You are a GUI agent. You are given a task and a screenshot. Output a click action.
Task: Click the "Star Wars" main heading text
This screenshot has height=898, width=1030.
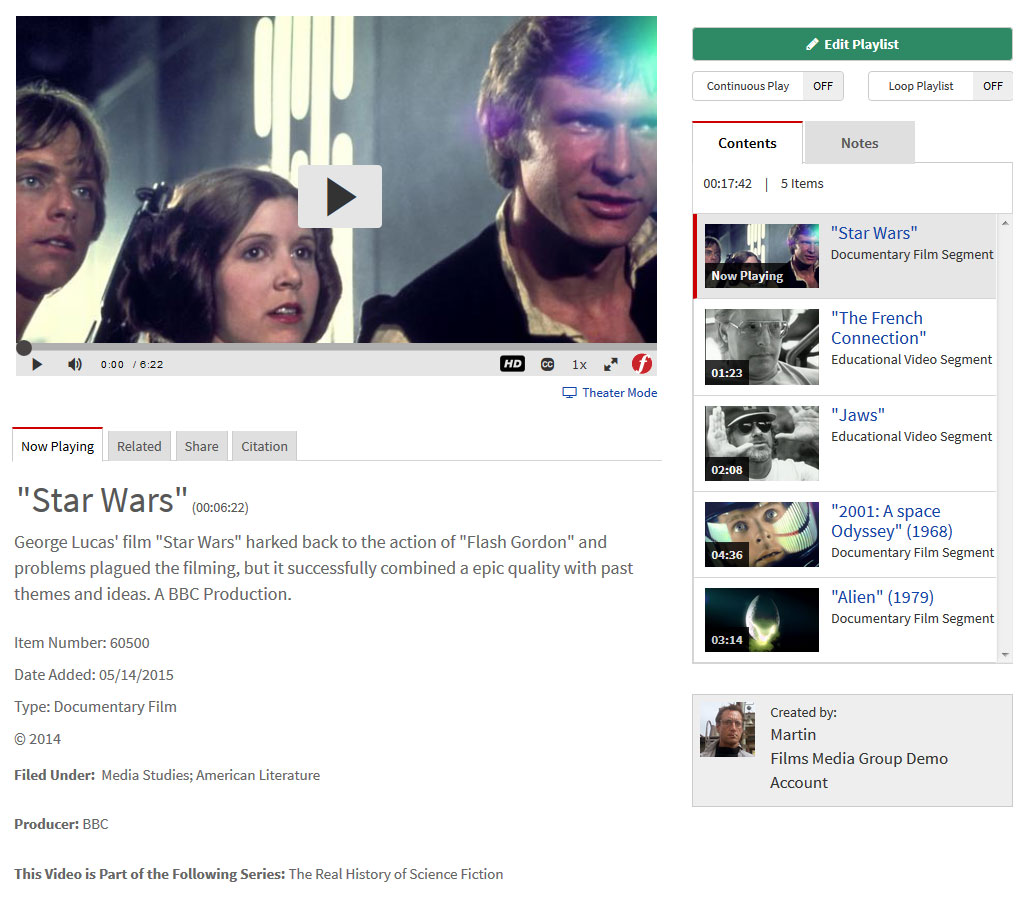(102, 501)
